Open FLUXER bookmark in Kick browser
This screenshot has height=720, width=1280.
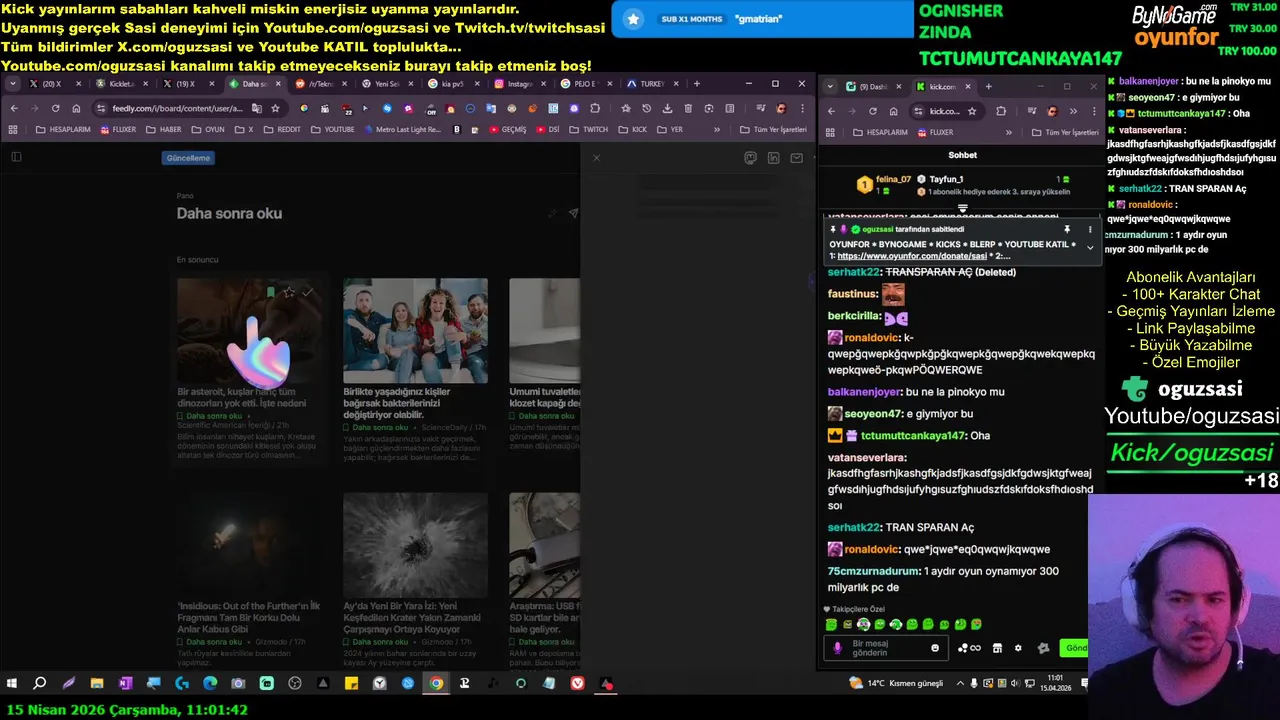[935, 132]
